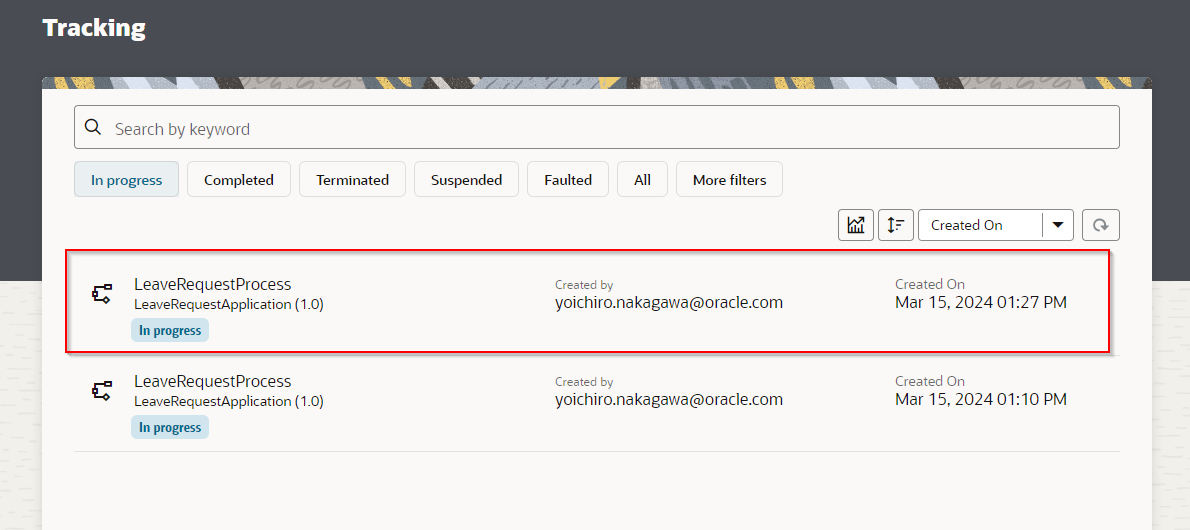Click process icon of 01:10 PM instance
Screen dimensions: 1190x530
click(x=102, y=391)
